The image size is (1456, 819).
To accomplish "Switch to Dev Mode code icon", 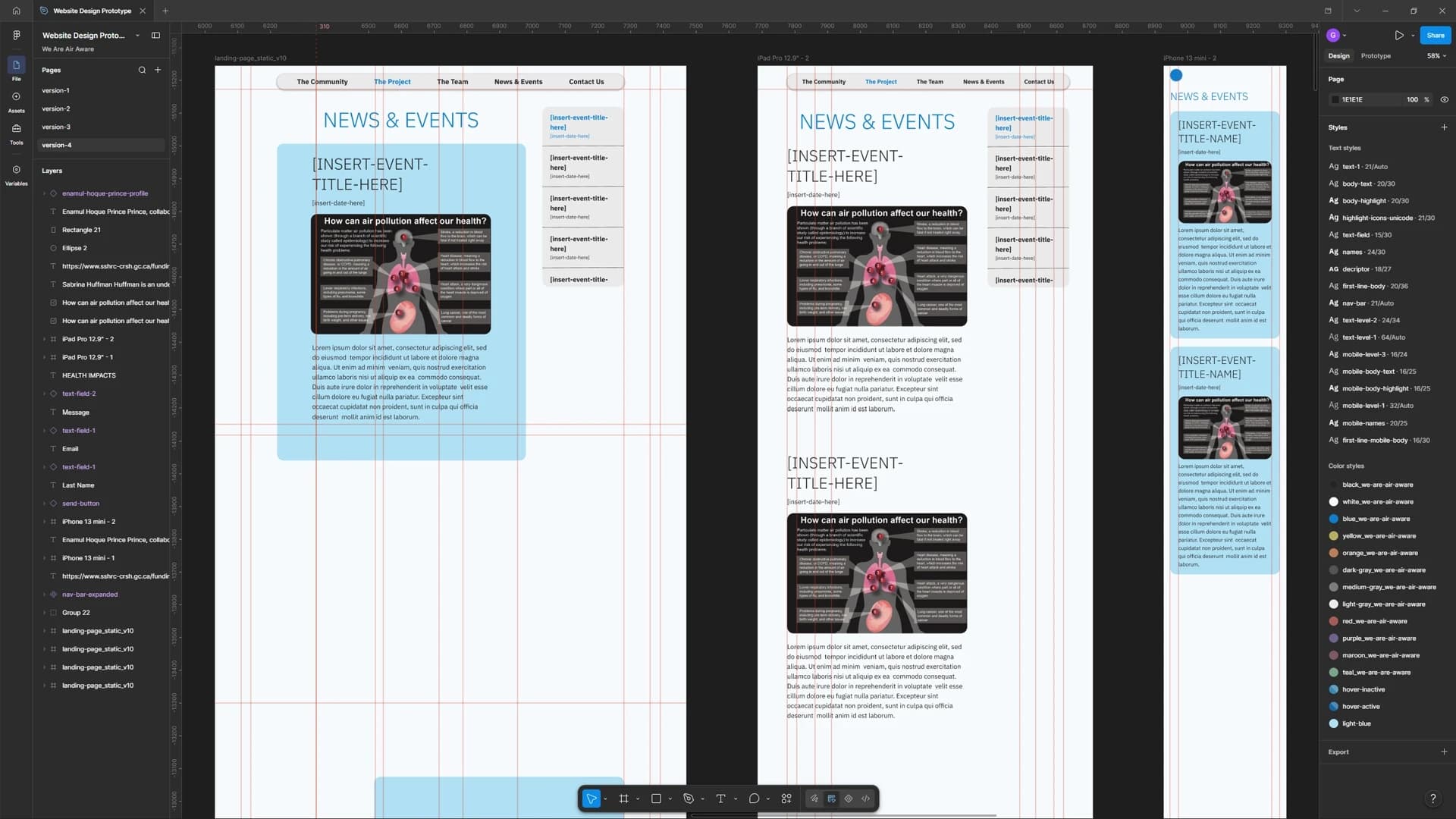I will pos(866,799).
